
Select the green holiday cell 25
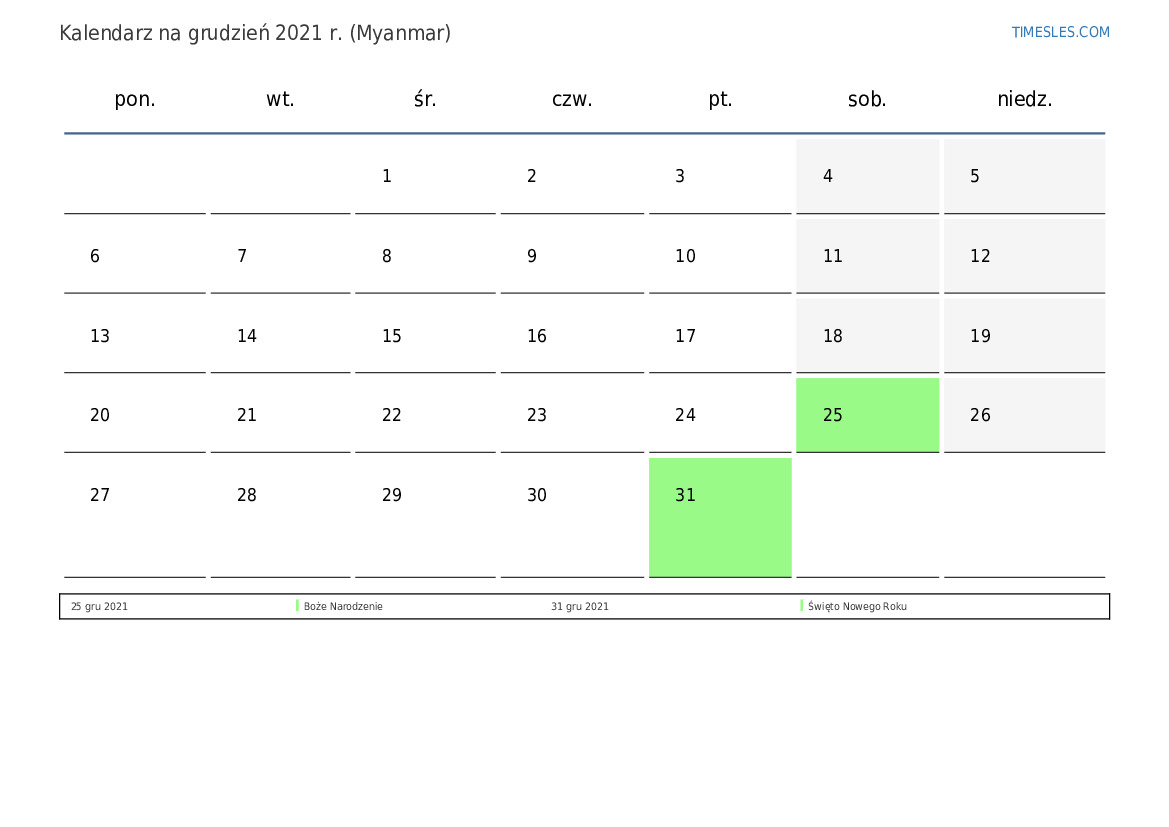click(x=868, y=415)
